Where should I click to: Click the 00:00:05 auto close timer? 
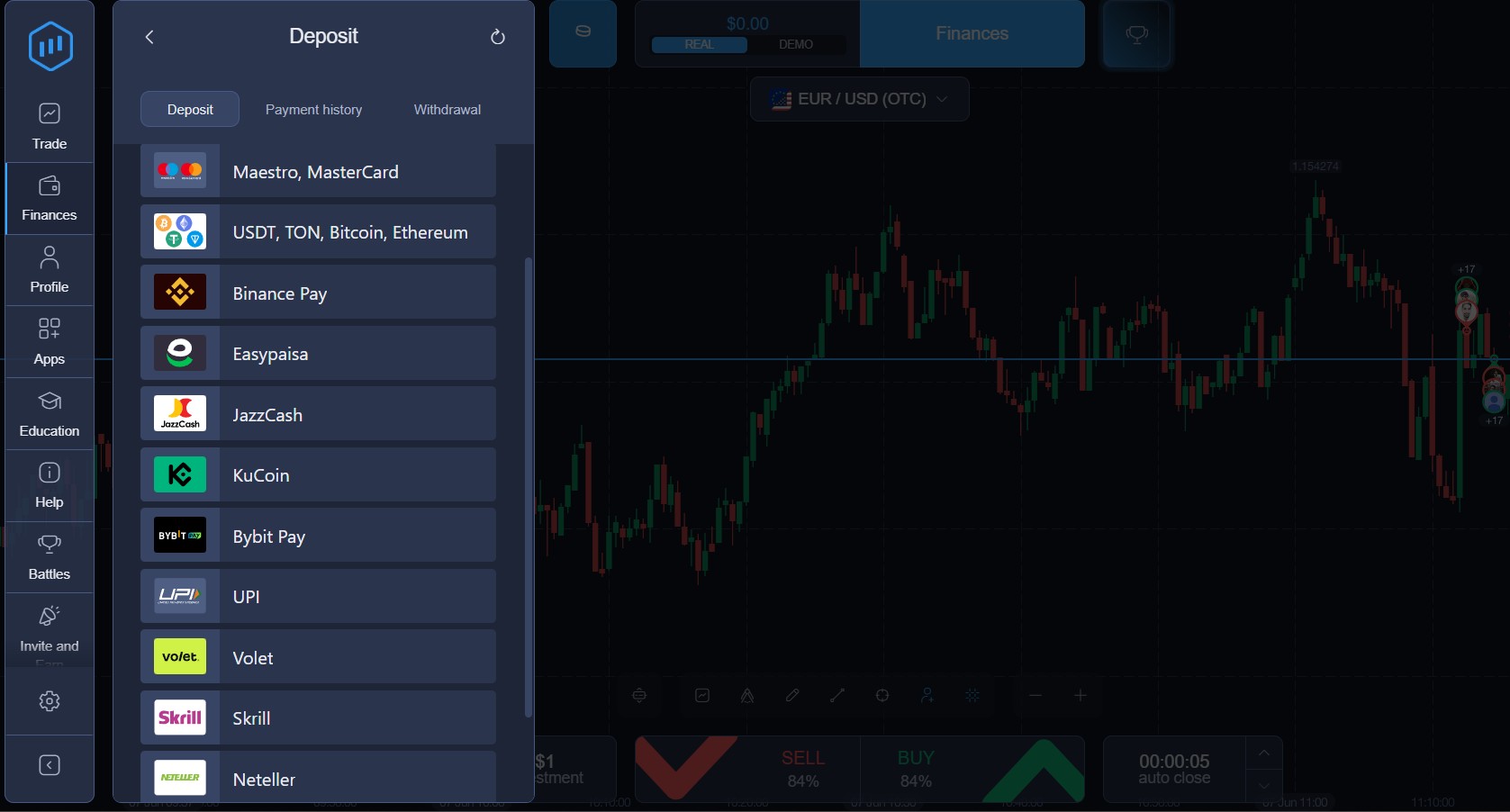pyautogui.click(x=1174, y=769)
